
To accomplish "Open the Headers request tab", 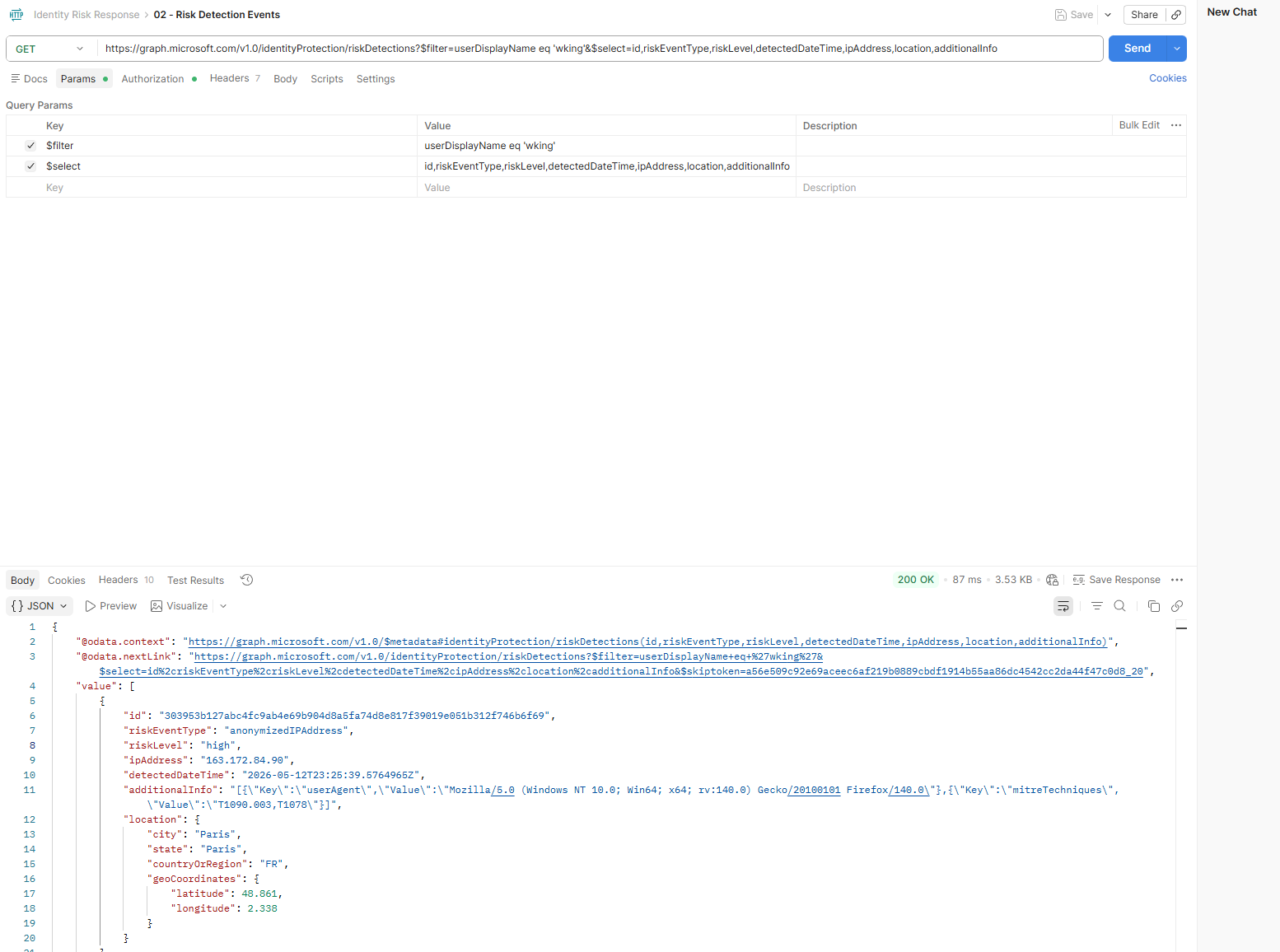I will point(235,78).
